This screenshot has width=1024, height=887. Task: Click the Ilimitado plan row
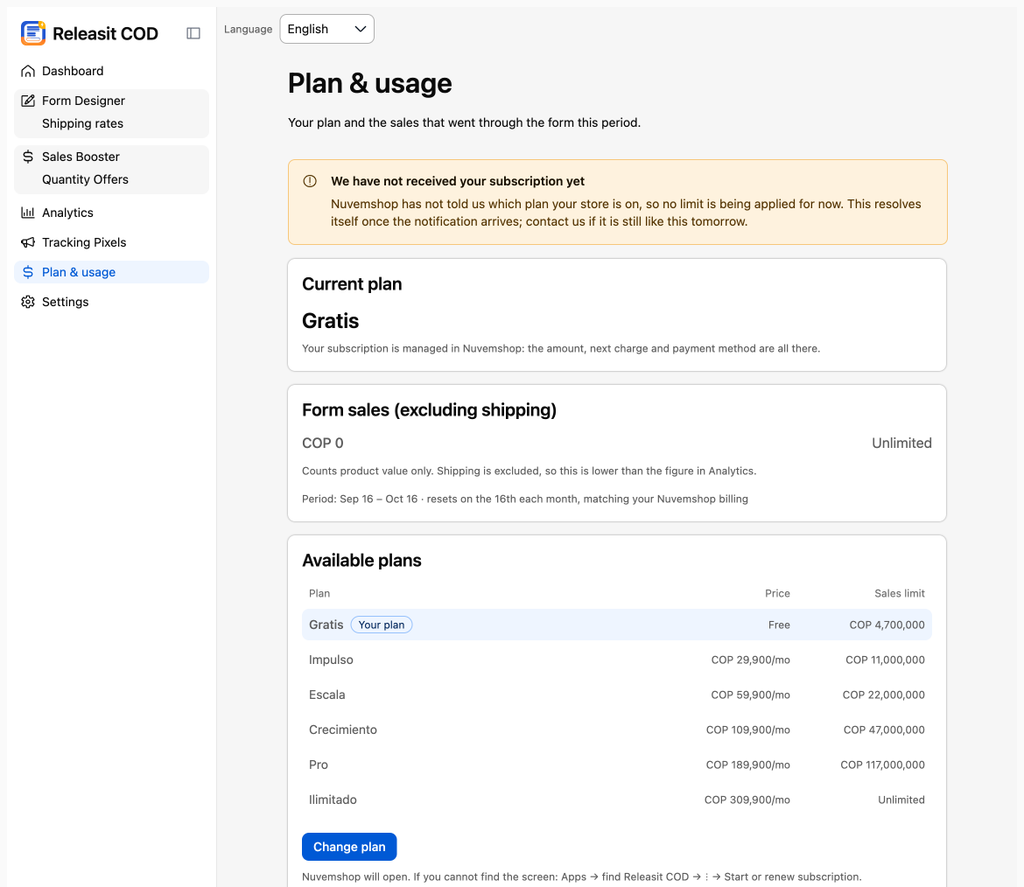pyautogui.click(x=616, y=799)
